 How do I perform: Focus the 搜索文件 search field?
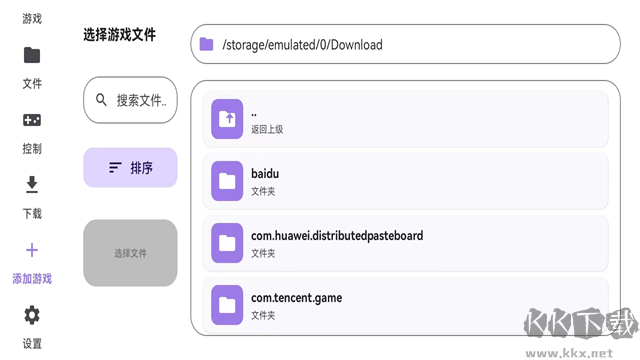coord(130,100)
